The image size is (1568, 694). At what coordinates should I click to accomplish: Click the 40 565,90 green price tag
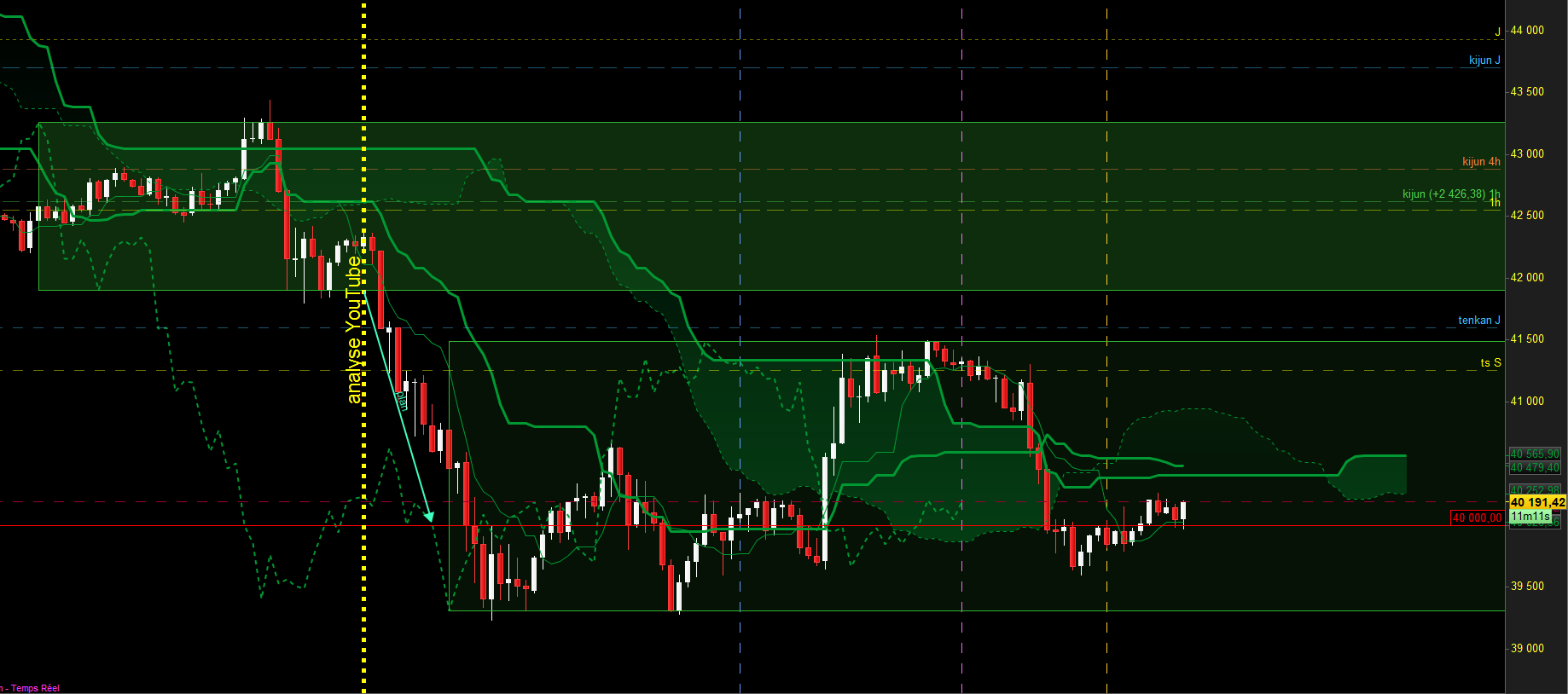(1535, 454)
